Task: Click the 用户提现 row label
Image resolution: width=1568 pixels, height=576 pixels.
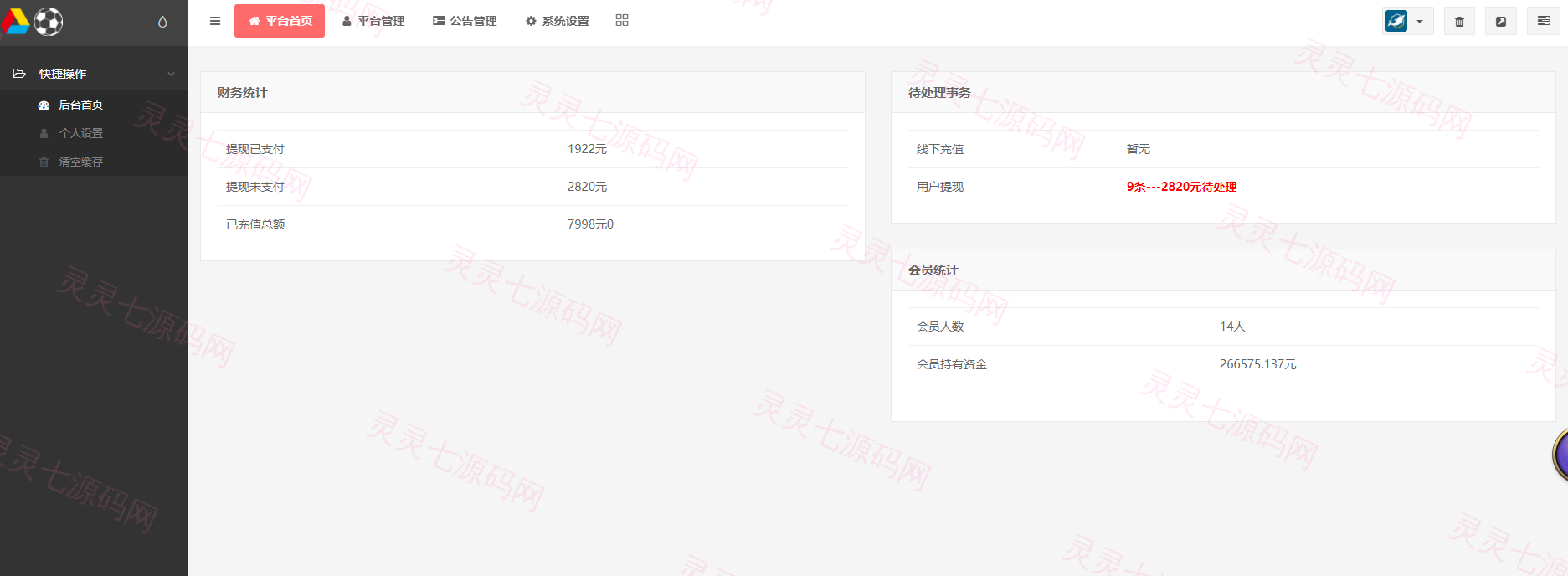Action: point(940,187)
